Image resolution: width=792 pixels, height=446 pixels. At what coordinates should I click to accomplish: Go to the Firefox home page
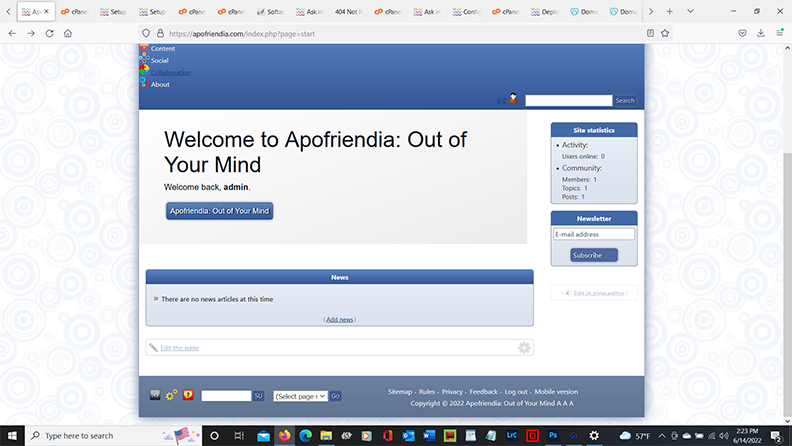point(68,33)
